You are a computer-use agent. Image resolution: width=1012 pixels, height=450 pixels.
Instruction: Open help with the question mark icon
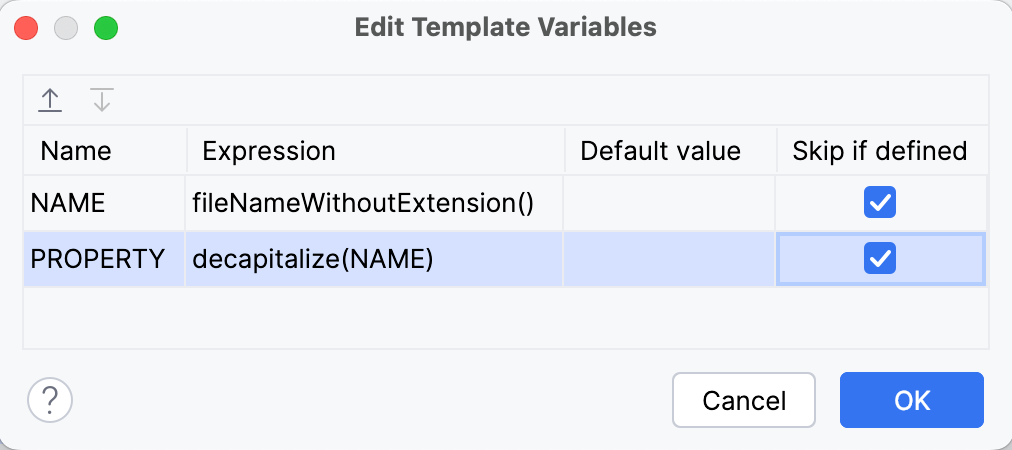[x=50, y=400]
